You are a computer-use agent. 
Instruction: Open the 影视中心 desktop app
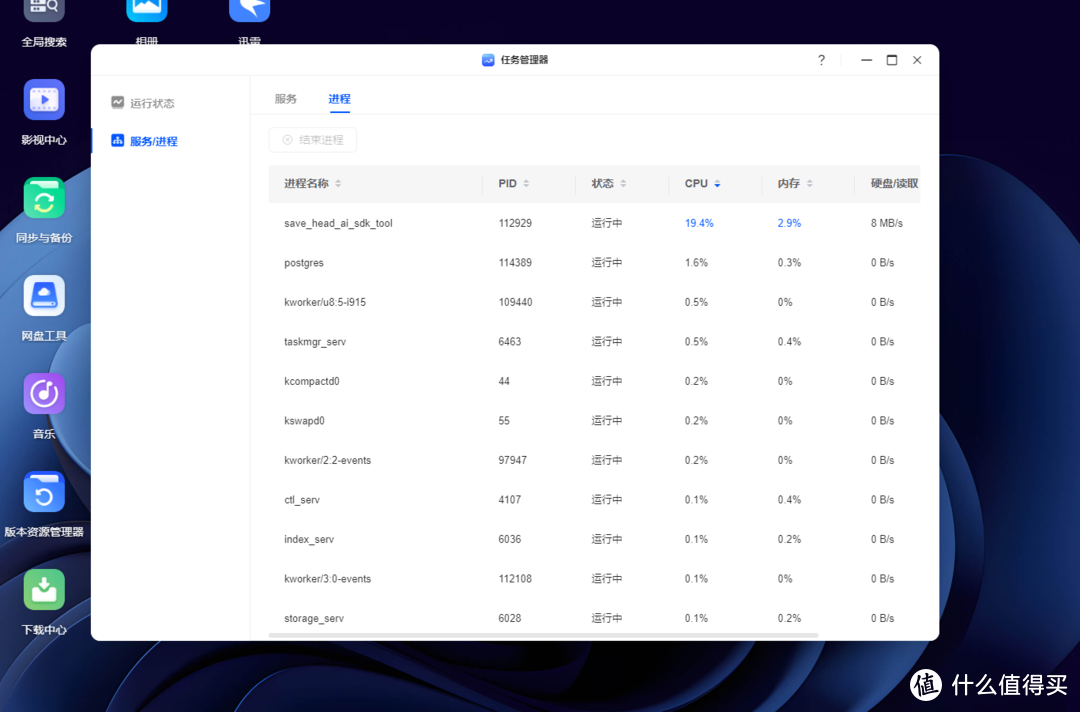(44, 101)
